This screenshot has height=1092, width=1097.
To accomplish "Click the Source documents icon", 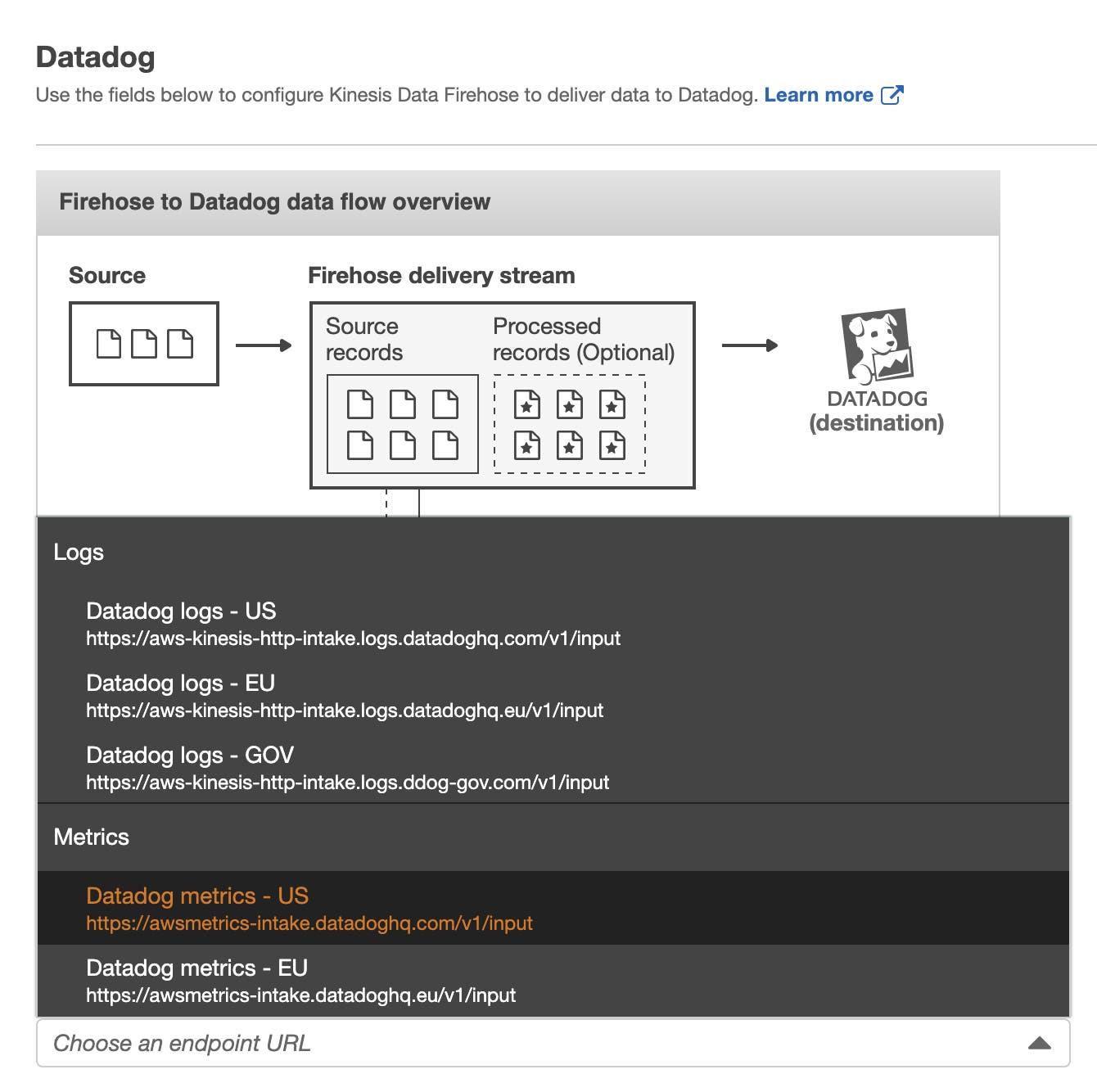I will point(143,343).
